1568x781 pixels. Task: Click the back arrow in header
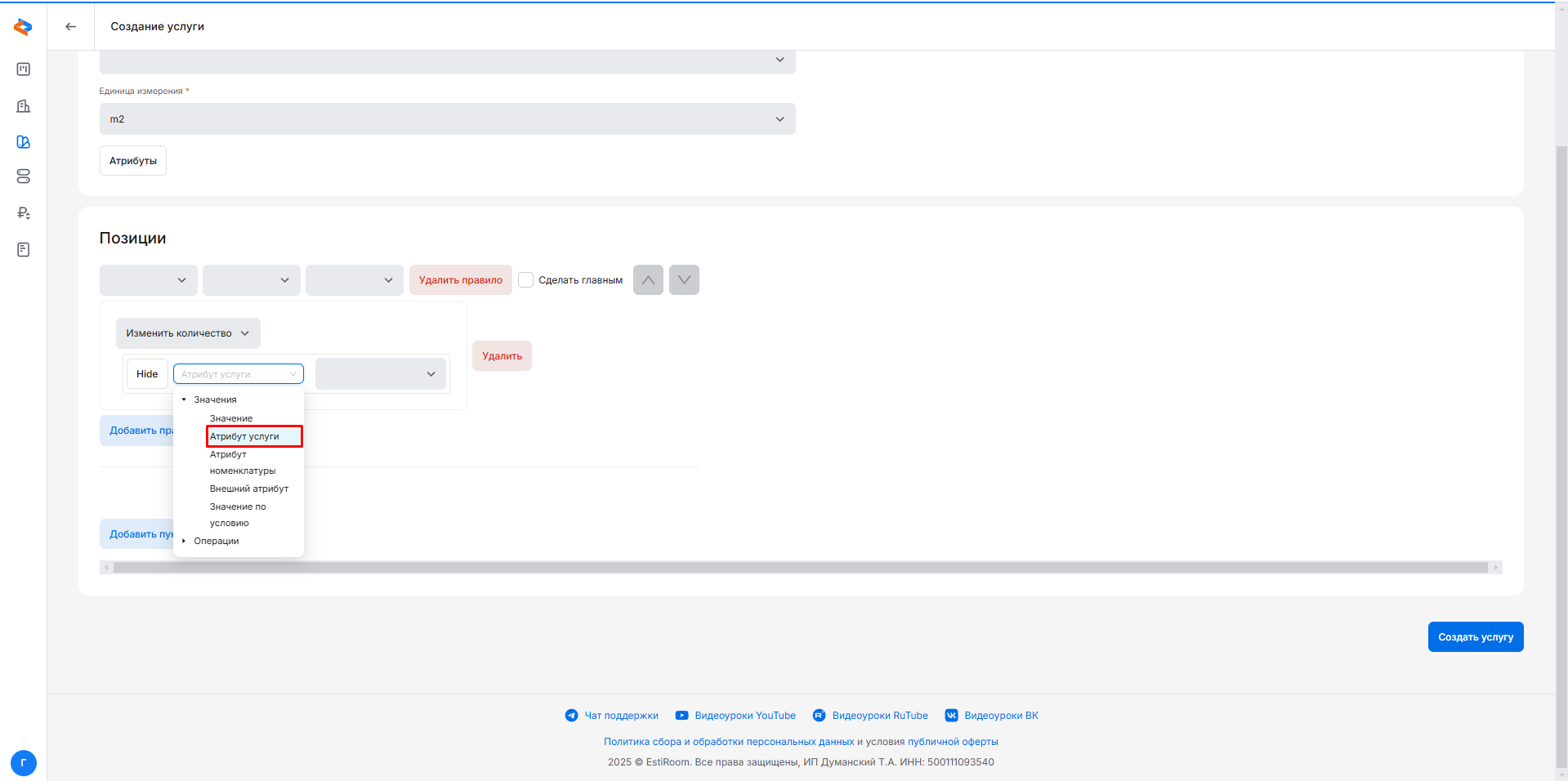(x=71, y=26)
